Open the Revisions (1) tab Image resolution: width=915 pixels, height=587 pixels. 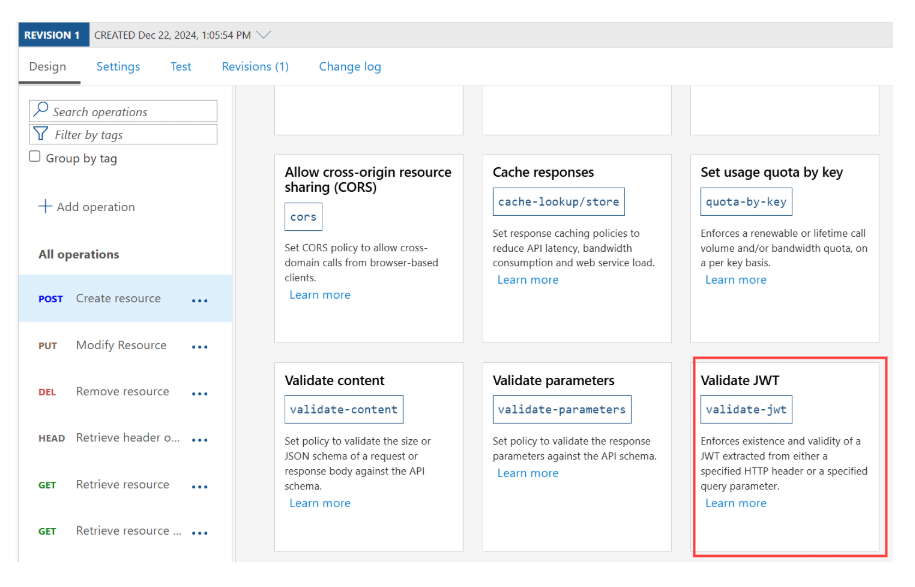click(255, 67)
